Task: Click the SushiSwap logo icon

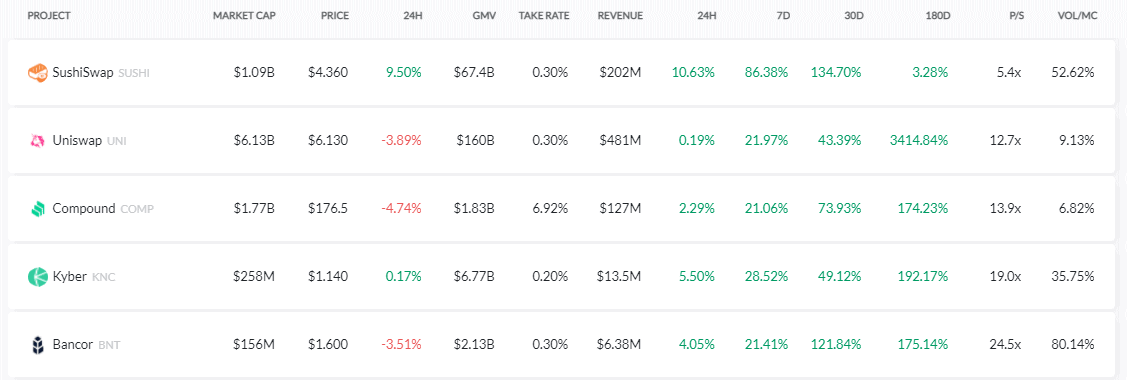Action: point(37,73)
